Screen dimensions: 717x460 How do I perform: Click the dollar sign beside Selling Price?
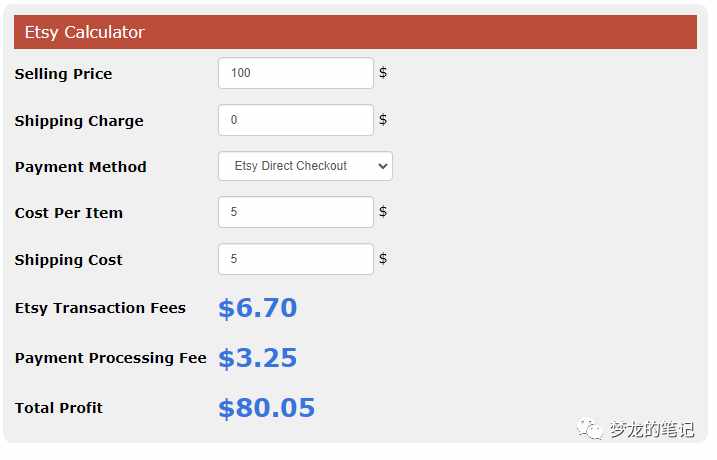(x=383, y=73)
